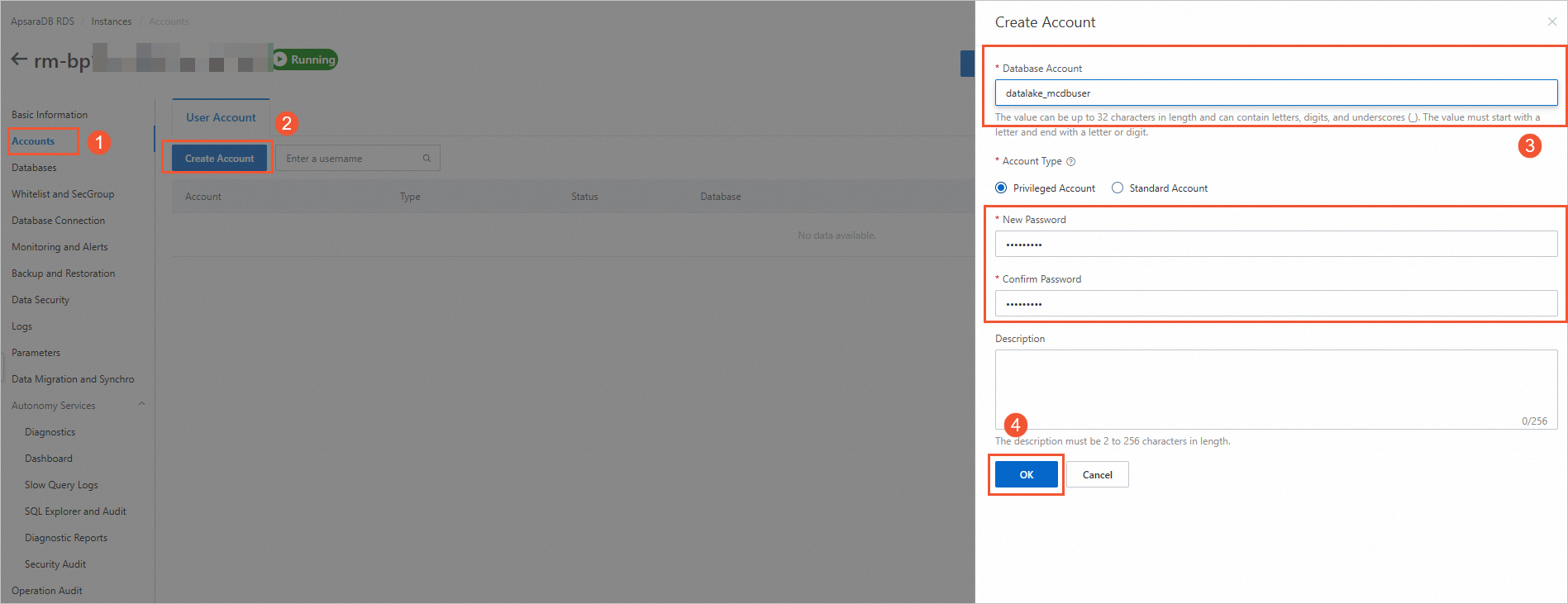Screen dimensions: 1568x604
Task: Click the 0/256 character counter
Action: pyautogui.click(x=1534, y=421)
